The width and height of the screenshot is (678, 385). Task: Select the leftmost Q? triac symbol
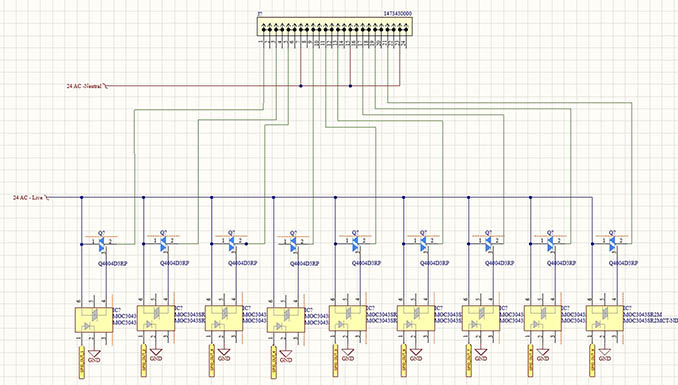pyautogui.click(x=102, y=244)
